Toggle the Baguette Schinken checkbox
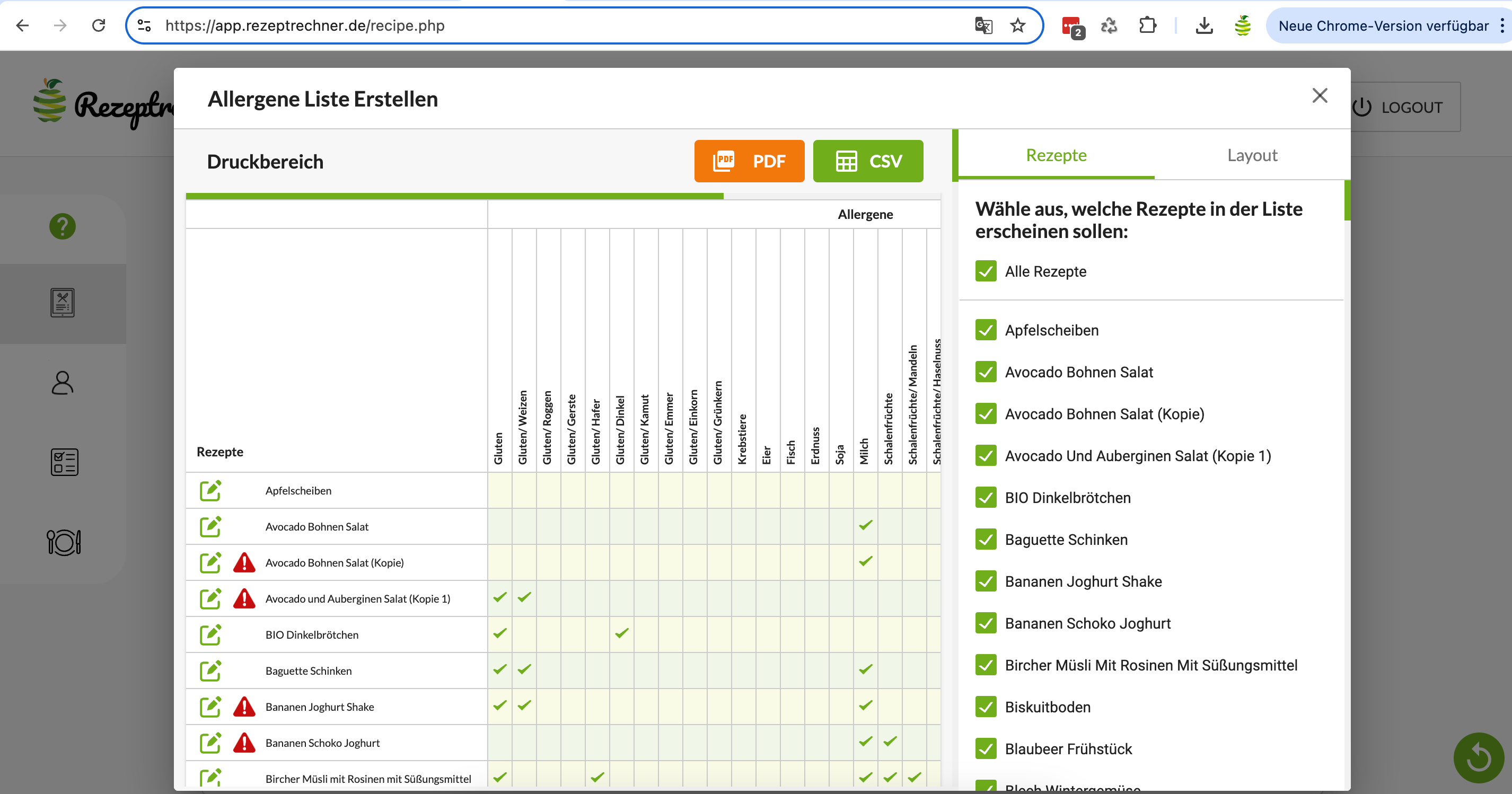Viewport: 1512px width, 794px height. (x=986, y=539)
